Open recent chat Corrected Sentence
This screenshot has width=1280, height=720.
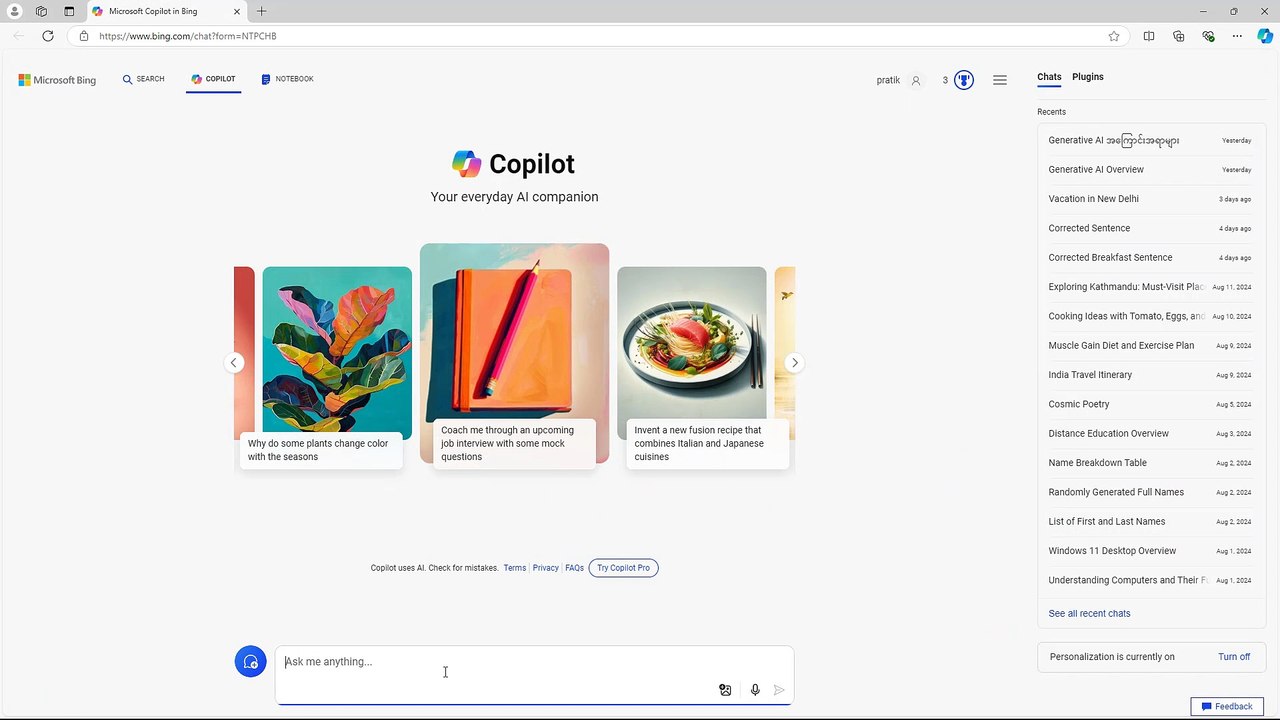click(1150, 228)
